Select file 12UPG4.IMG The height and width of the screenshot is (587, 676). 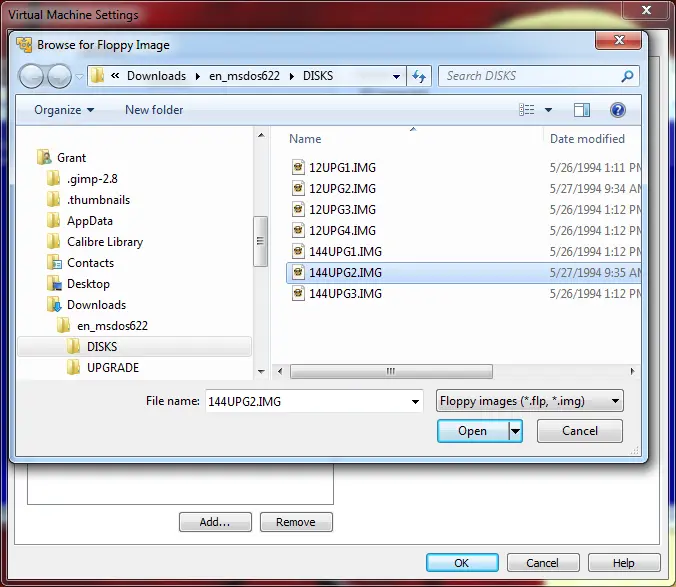tap(342, 231)
